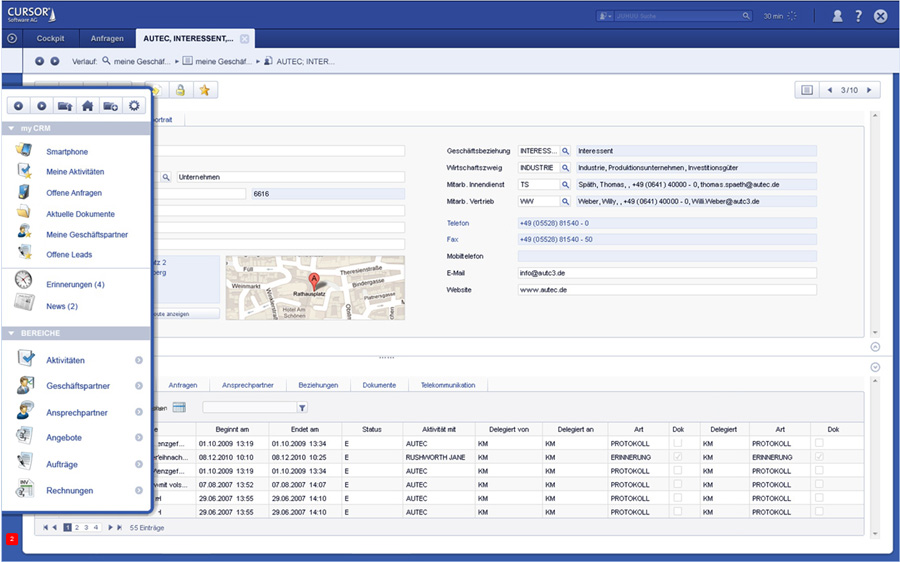
Task: Expand the Geschäftspartner submenu arrow
Action: click(x=139, y=386)
